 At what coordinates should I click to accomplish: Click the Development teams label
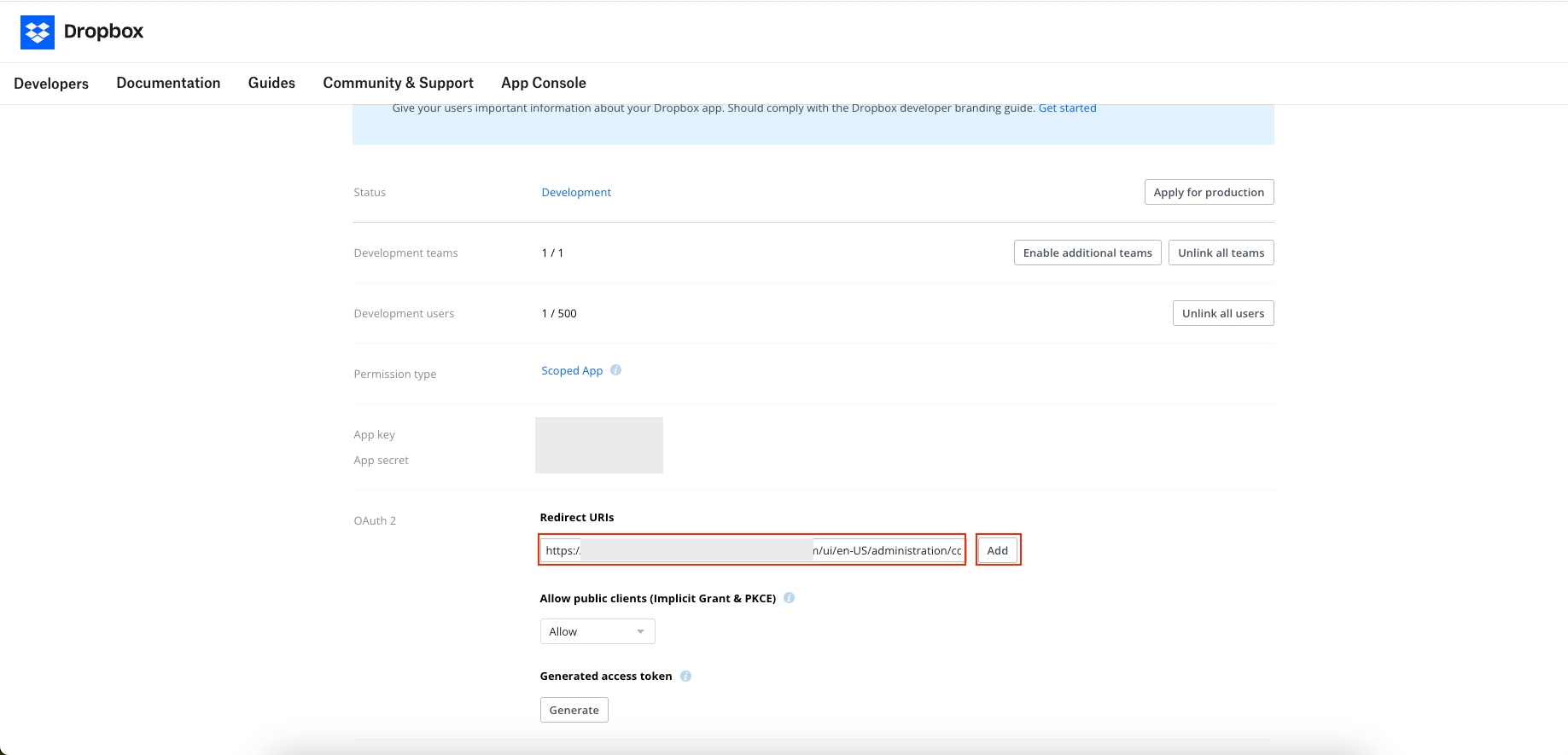coord(405,253)
